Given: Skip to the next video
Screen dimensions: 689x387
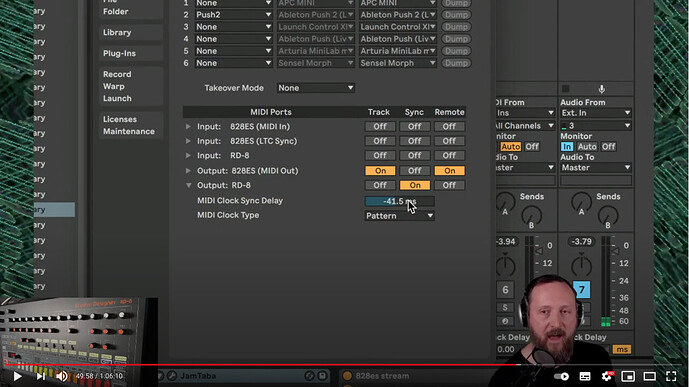Looking at the screenshot, I should (x=40, y=376).
